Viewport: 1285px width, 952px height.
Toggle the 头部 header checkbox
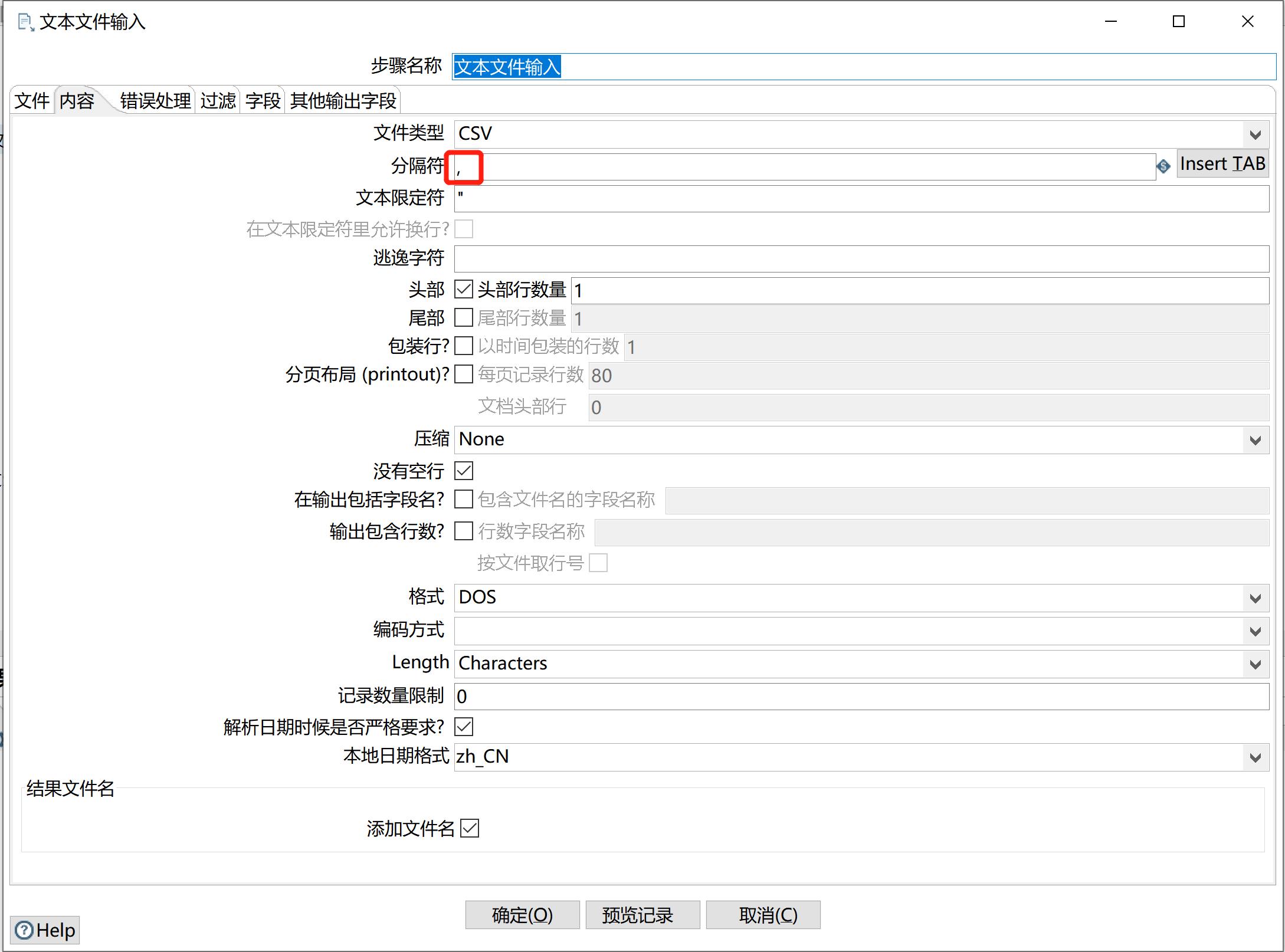pyautogui.click(x=464, y=290)
